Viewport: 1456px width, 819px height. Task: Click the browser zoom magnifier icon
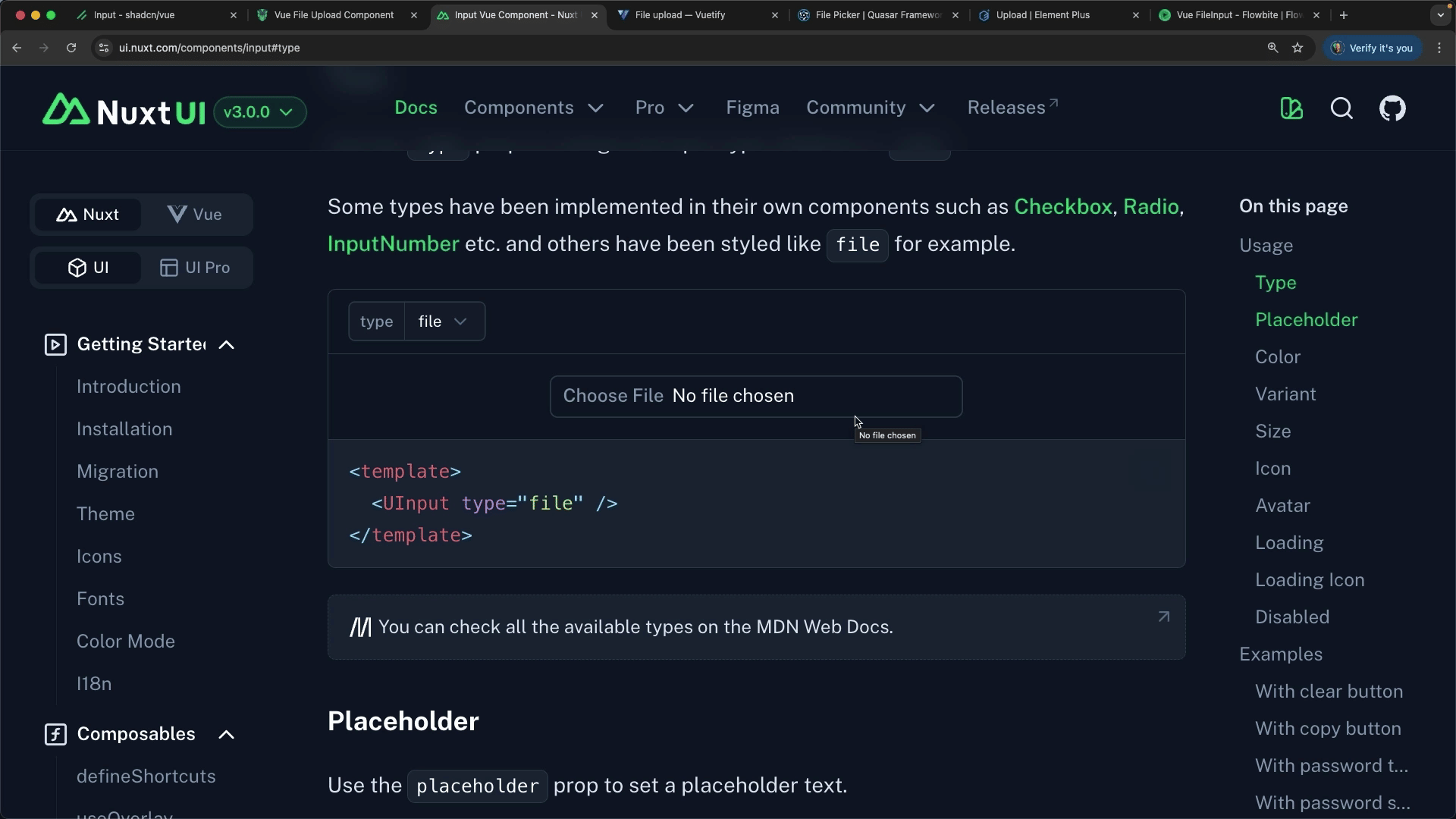1272,48
